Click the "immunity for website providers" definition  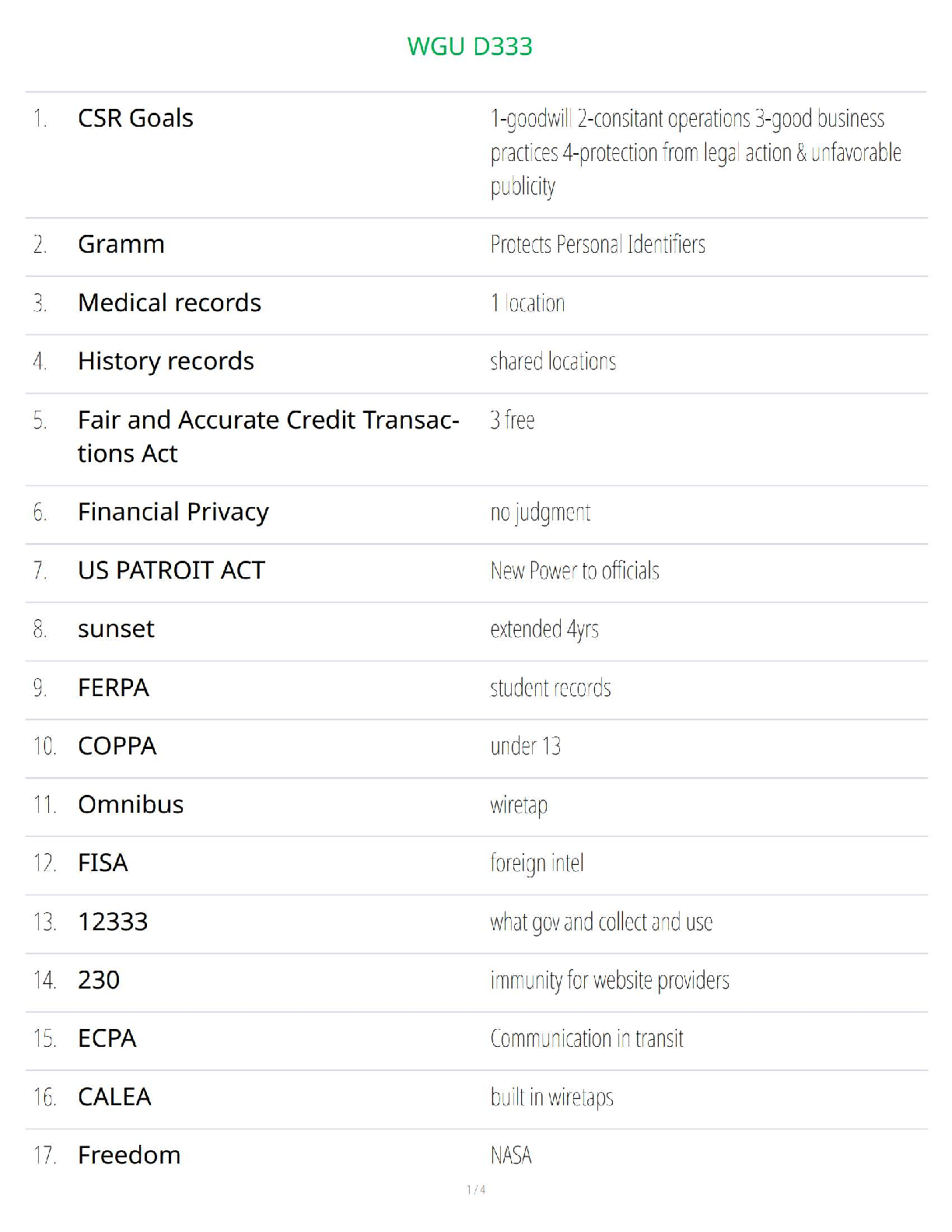tap(610, 980)
